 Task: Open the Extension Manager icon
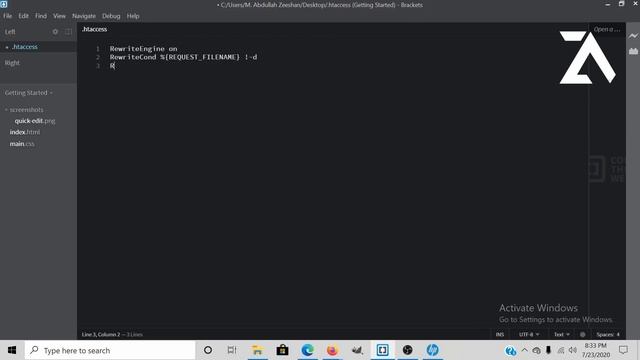(x=633, y=51)
